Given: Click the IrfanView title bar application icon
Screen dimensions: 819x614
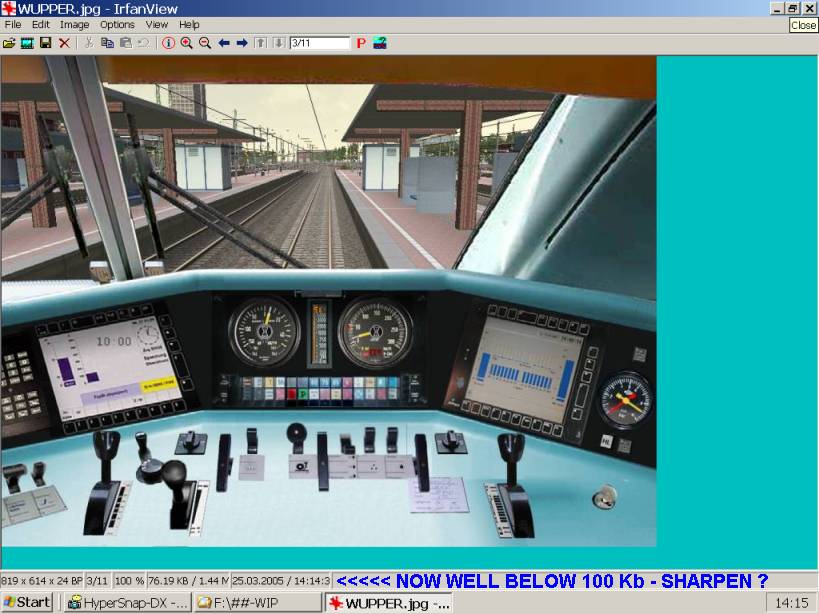Looking at the screenshot, I should tap(8, 8).
